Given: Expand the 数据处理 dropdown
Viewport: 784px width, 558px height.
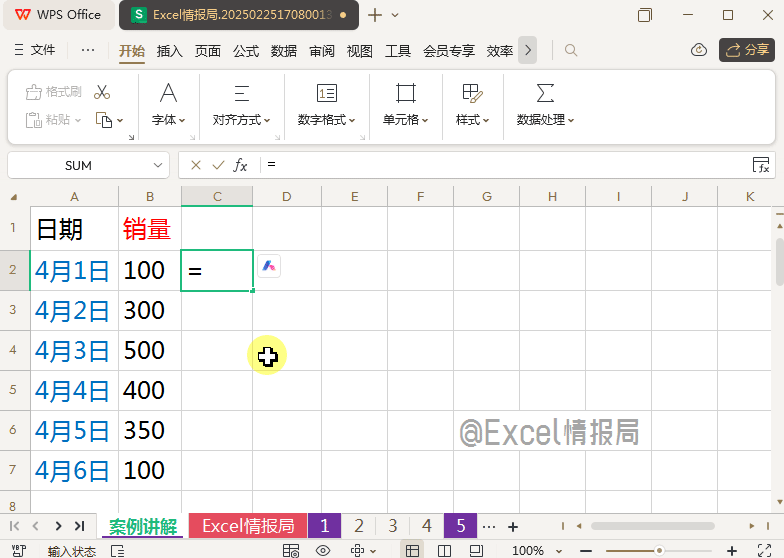Looking at the screenshot, I should pyautogui.click(x=545, y=119).
